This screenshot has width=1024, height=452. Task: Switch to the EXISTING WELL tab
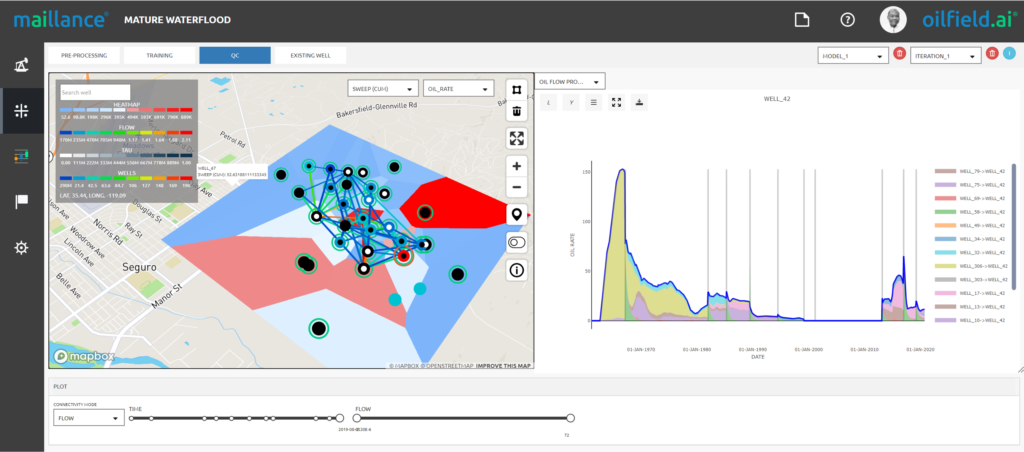[310, 56]
